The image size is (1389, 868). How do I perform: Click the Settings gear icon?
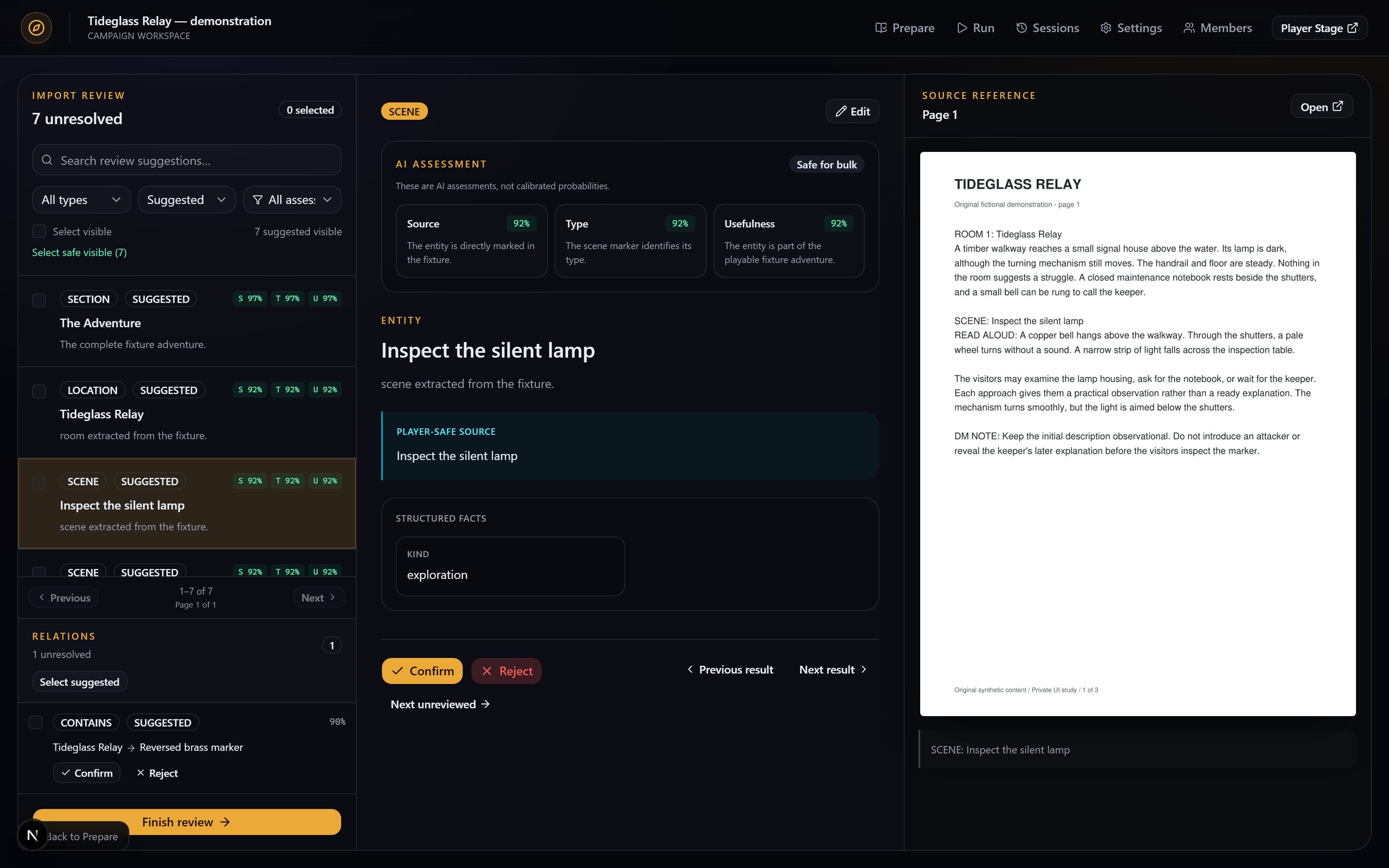tap(1106, 27)
